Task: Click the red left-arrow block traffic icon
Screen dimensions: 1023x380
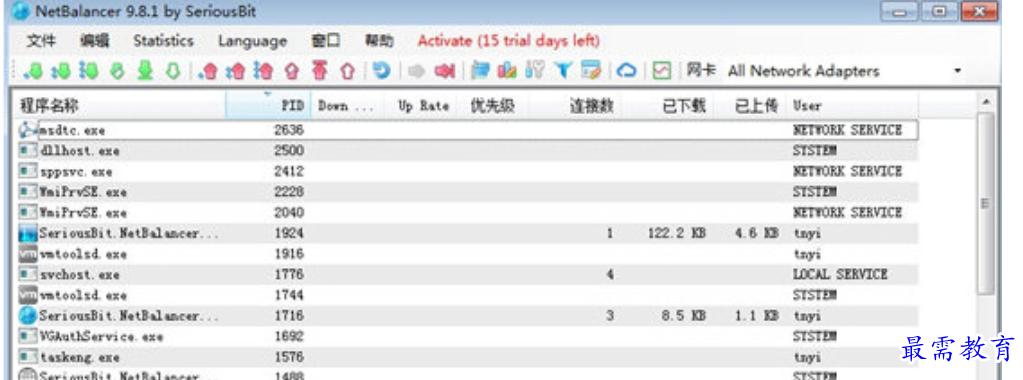Action: click(444, 71)
